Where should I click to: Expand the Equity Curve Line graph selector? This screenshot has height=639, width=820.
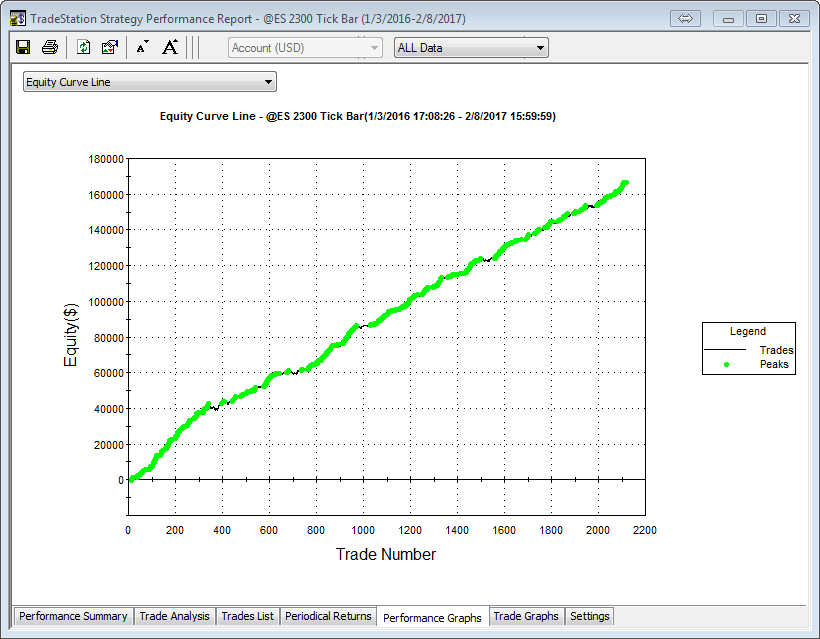tap(149, 82)
